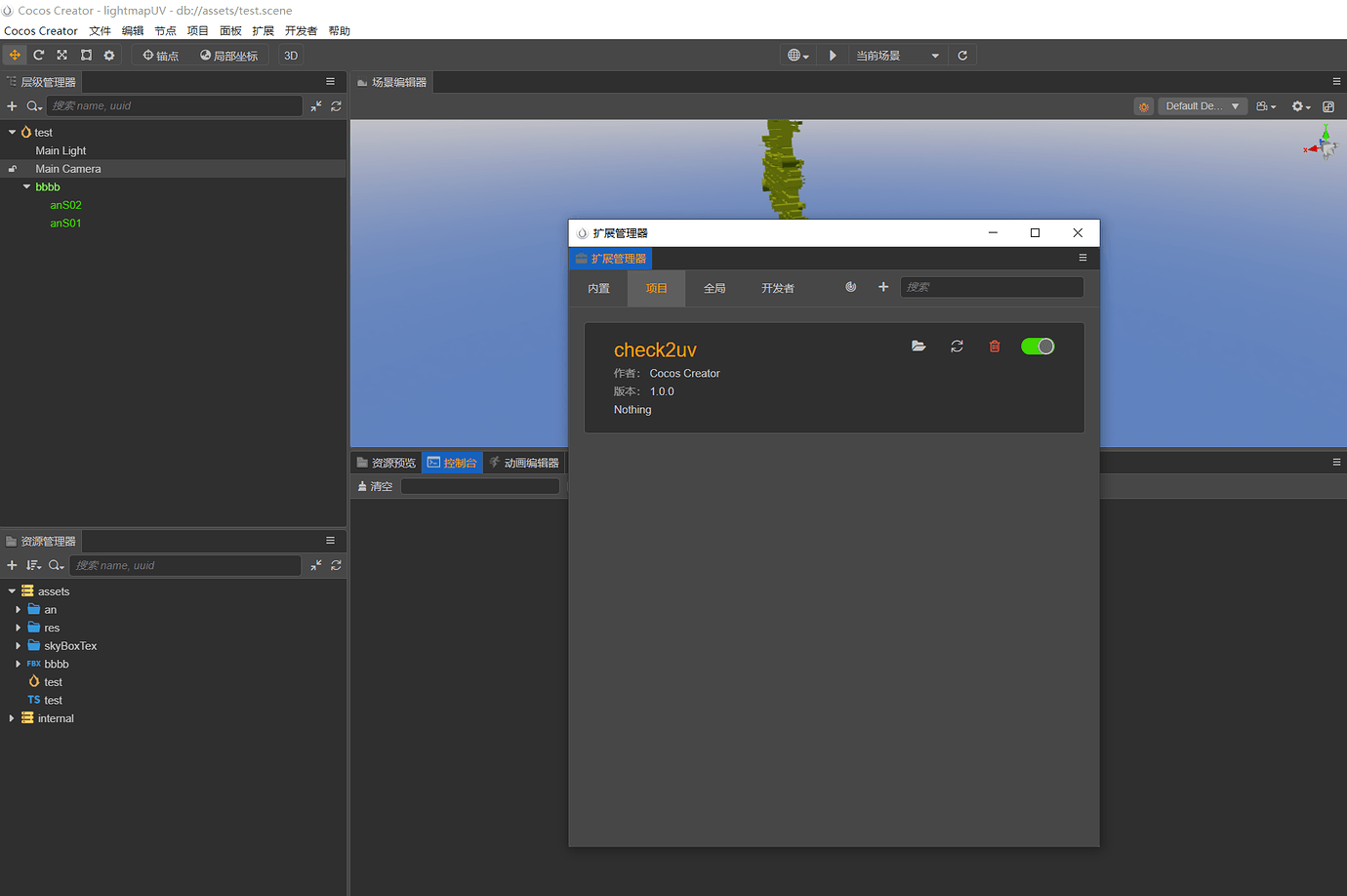Screen dimensions: 1347x896
Task: Open the 扩展管理器 panel hamburger menu
Action: pos(1082,258)
